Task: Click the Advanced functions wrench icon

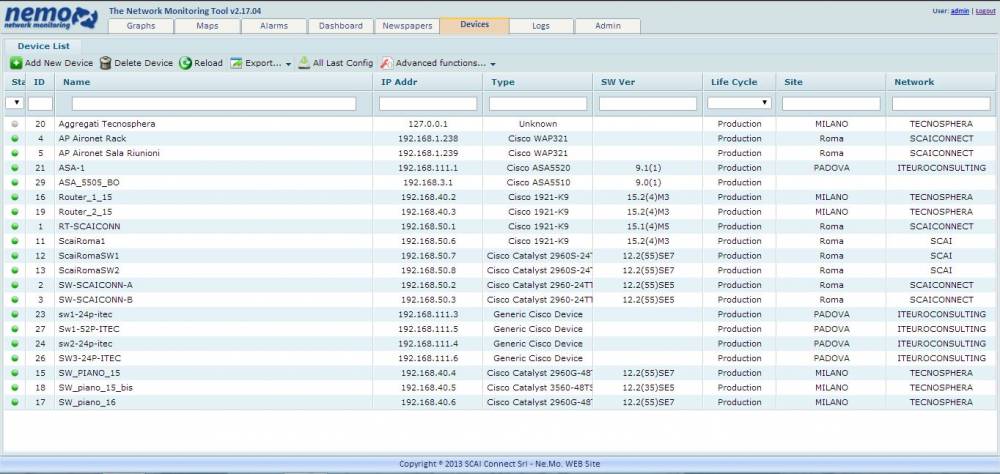Action: click(x=386, y=63)
